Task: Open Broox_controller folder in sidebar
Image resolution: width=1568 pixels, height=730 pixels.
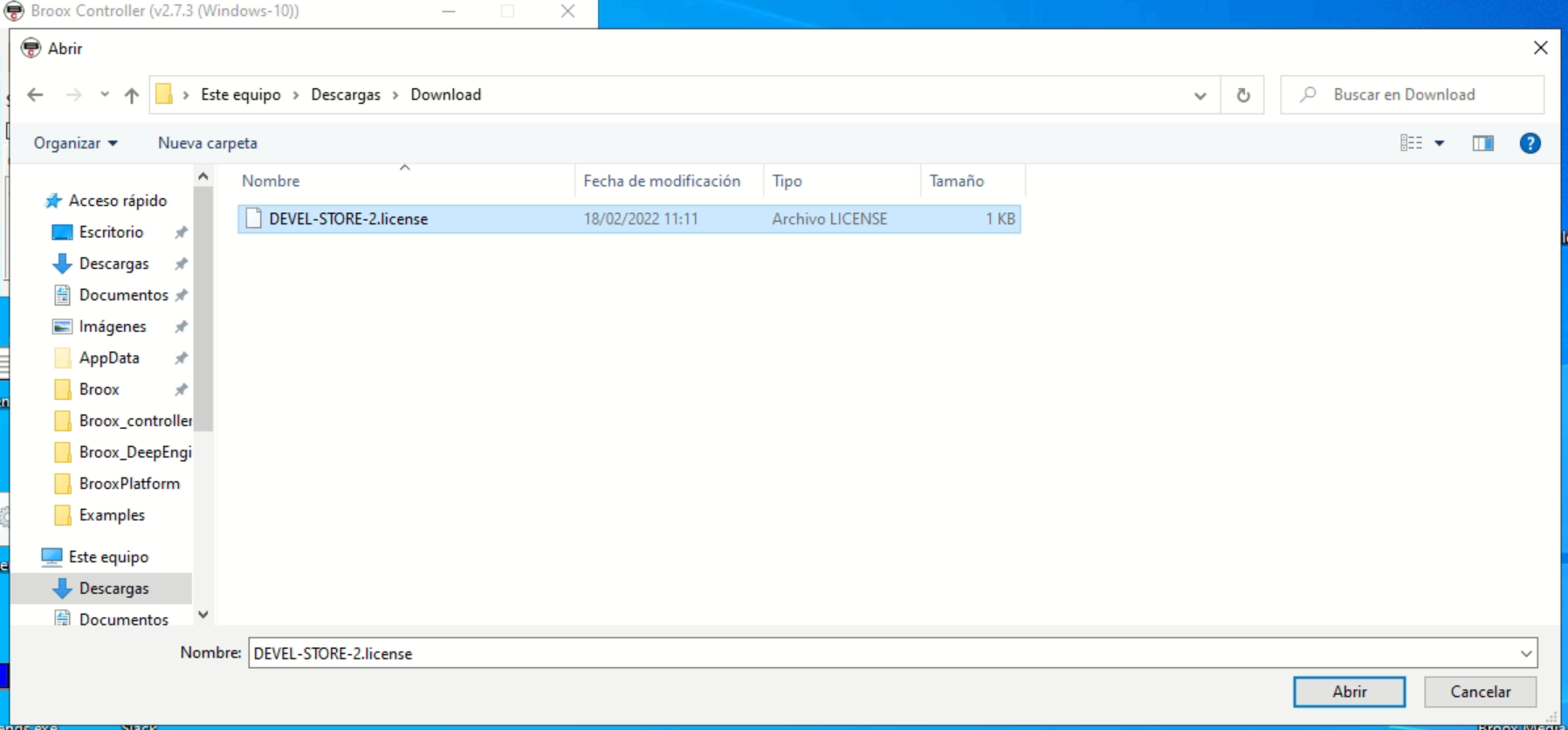Action: [135, 421]
